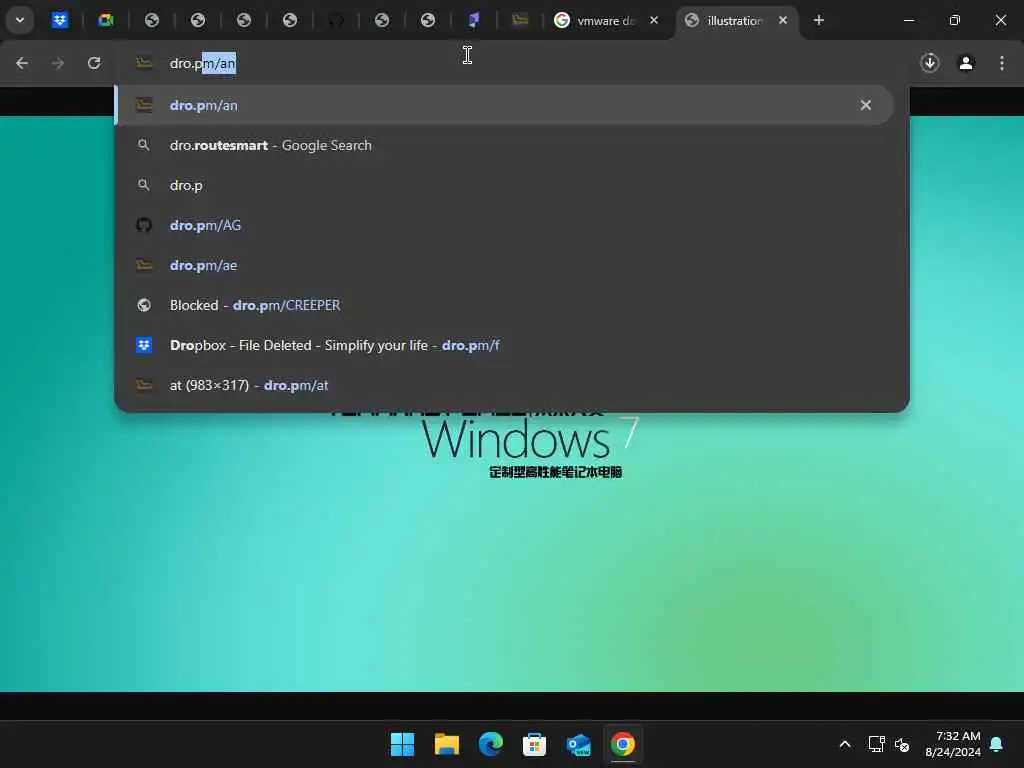Open the profile avatar menu

click(966, 63)
